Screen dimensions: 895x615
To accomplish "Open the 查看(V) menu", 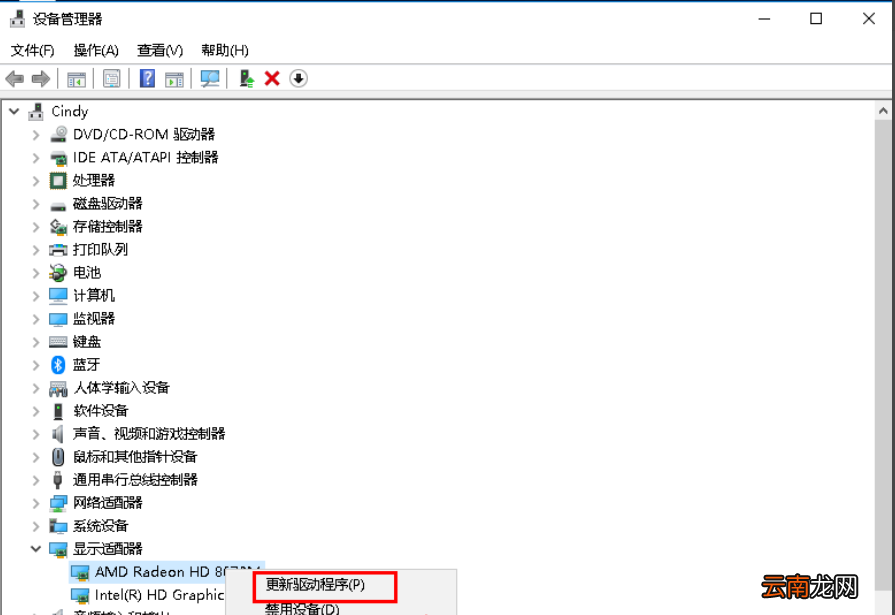I will (160, 50).
